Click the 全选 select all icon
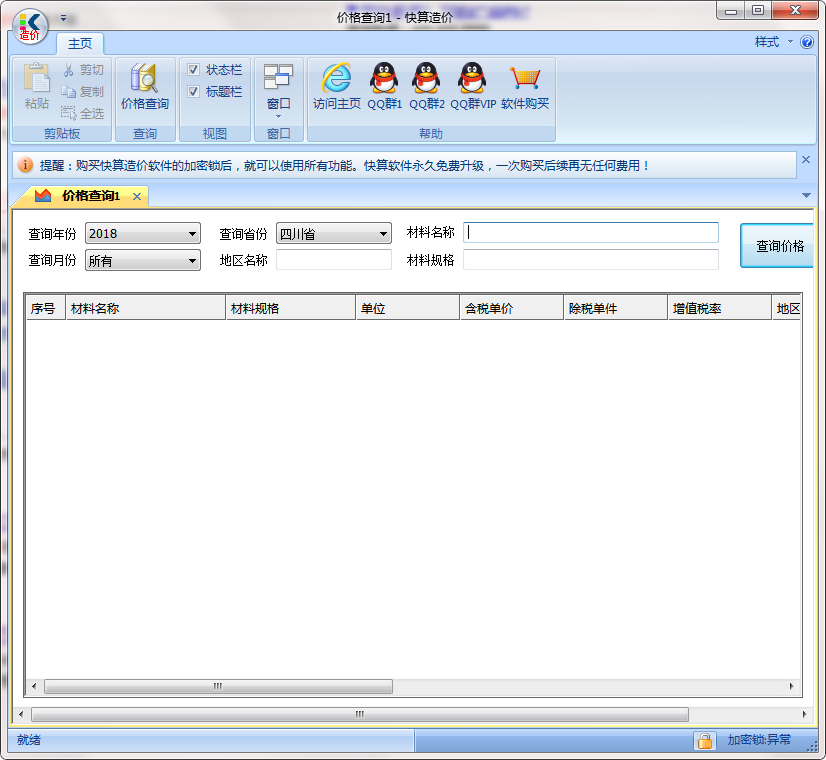The image size is (826, 760). pyautogui.click(x=68, y=113)
